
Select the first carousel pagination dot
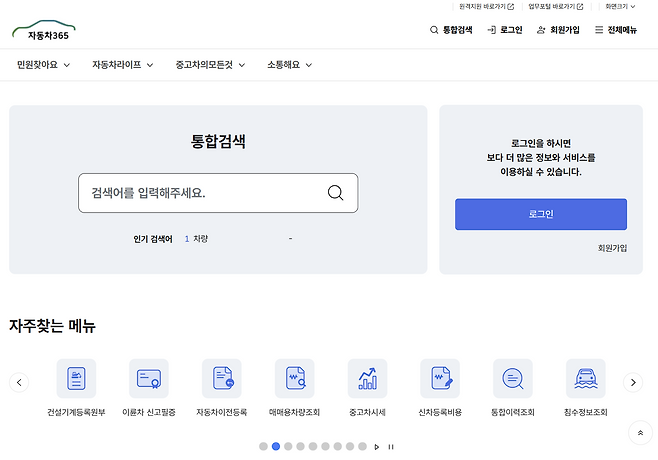264,447
